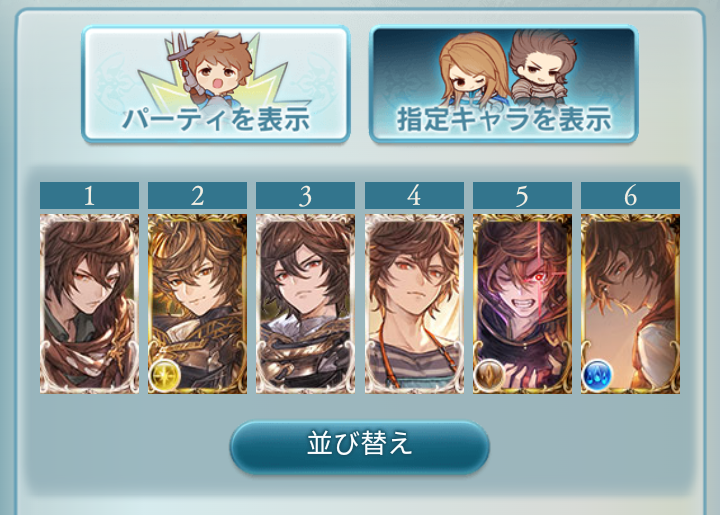Click the パーティを表示 button
The width and height of the screenshot is (720, 515).
216,84
